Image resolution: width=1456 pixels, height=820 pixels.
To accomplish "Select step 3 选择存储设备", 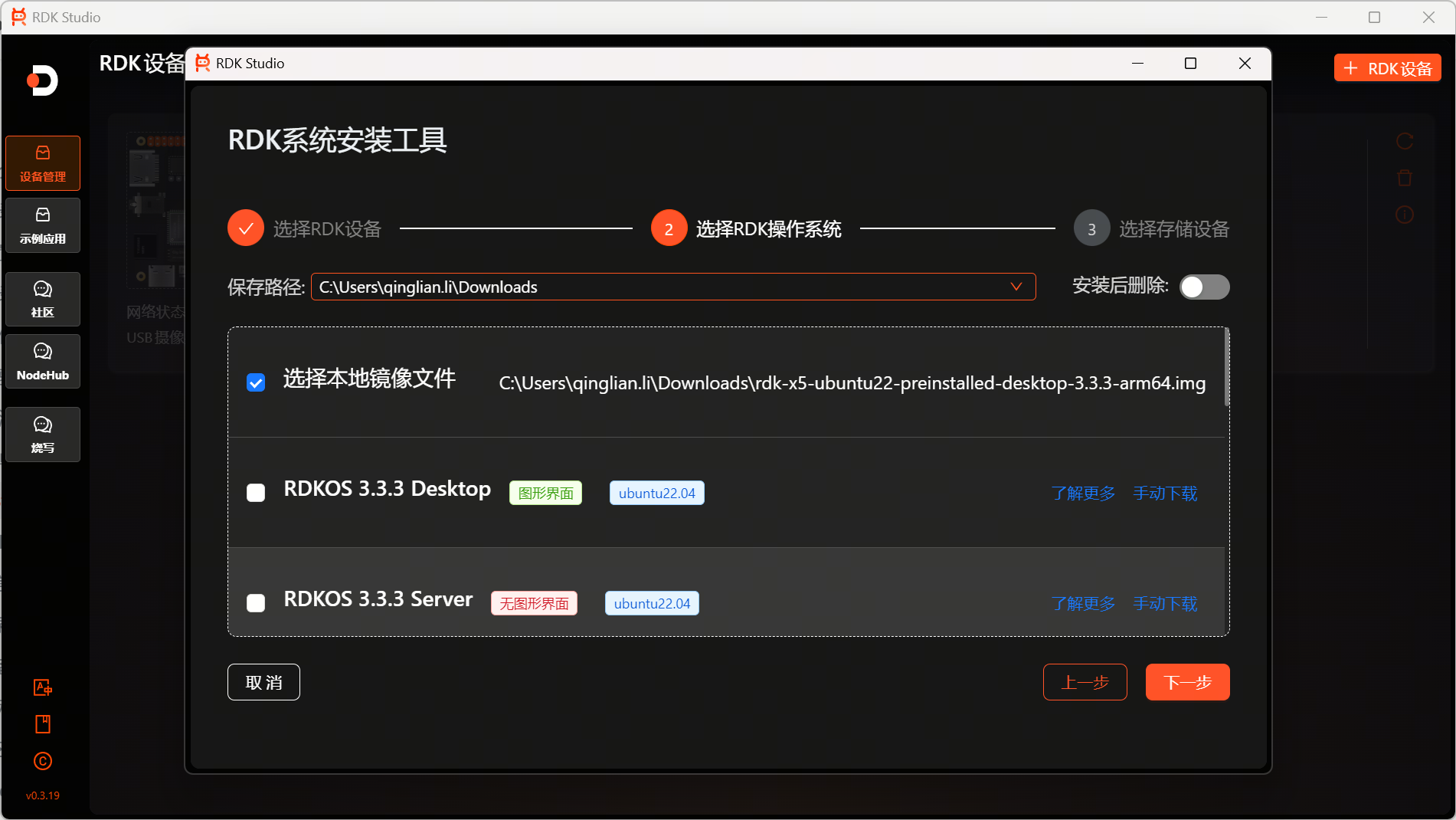I will (x=1091, y=228).
